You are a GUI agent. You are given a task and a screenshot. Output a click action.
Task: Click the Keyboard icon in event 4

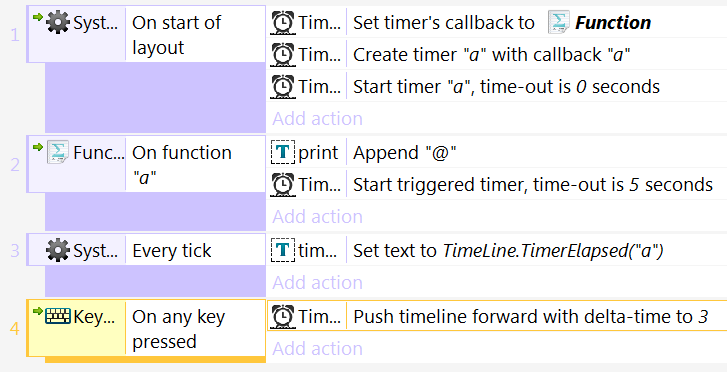58,316
